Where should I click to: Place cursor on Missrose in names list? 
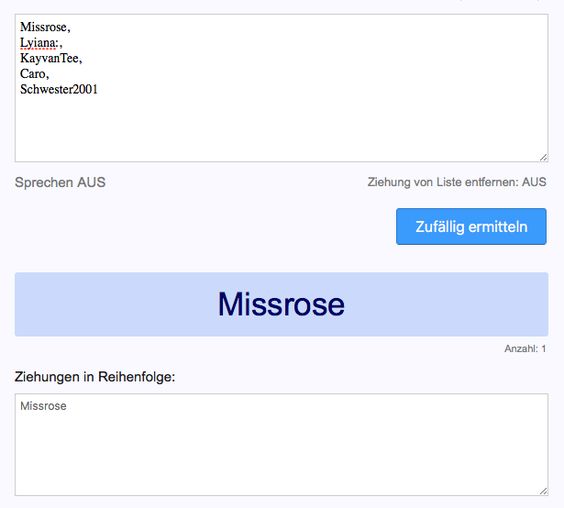43,27
